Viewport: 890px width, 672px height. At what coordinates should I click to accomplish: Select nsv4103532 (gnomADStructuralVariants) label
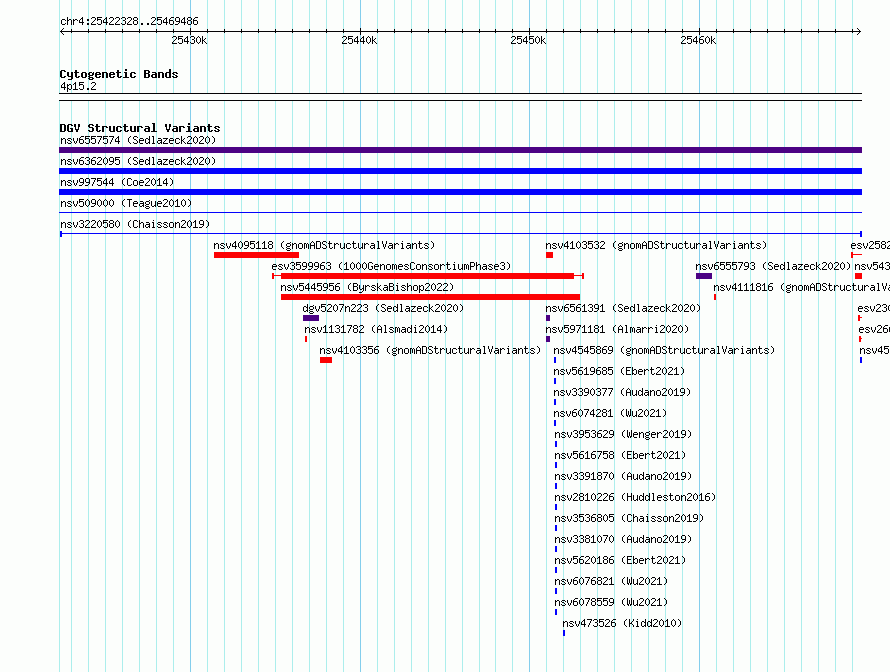click(x=656, y=245)
